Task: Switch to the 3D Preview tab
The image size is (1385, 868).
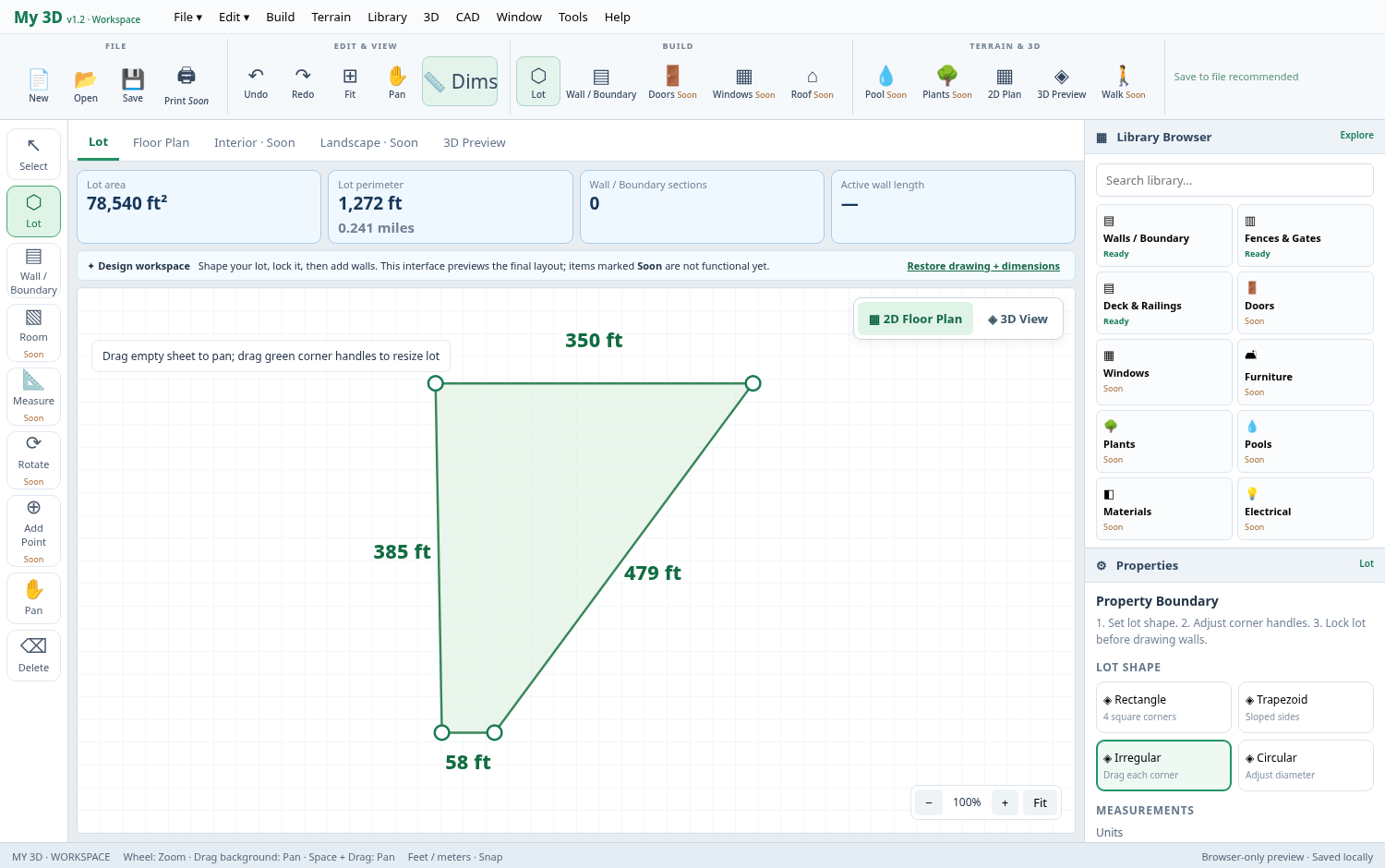Action: [x=475, y=142]
